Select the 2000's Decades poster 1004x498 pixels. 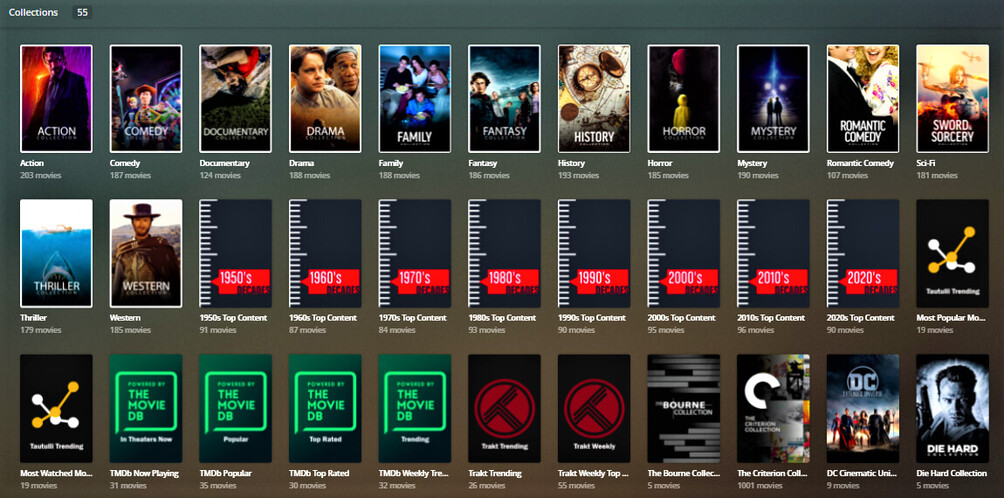tap(684, 253)
